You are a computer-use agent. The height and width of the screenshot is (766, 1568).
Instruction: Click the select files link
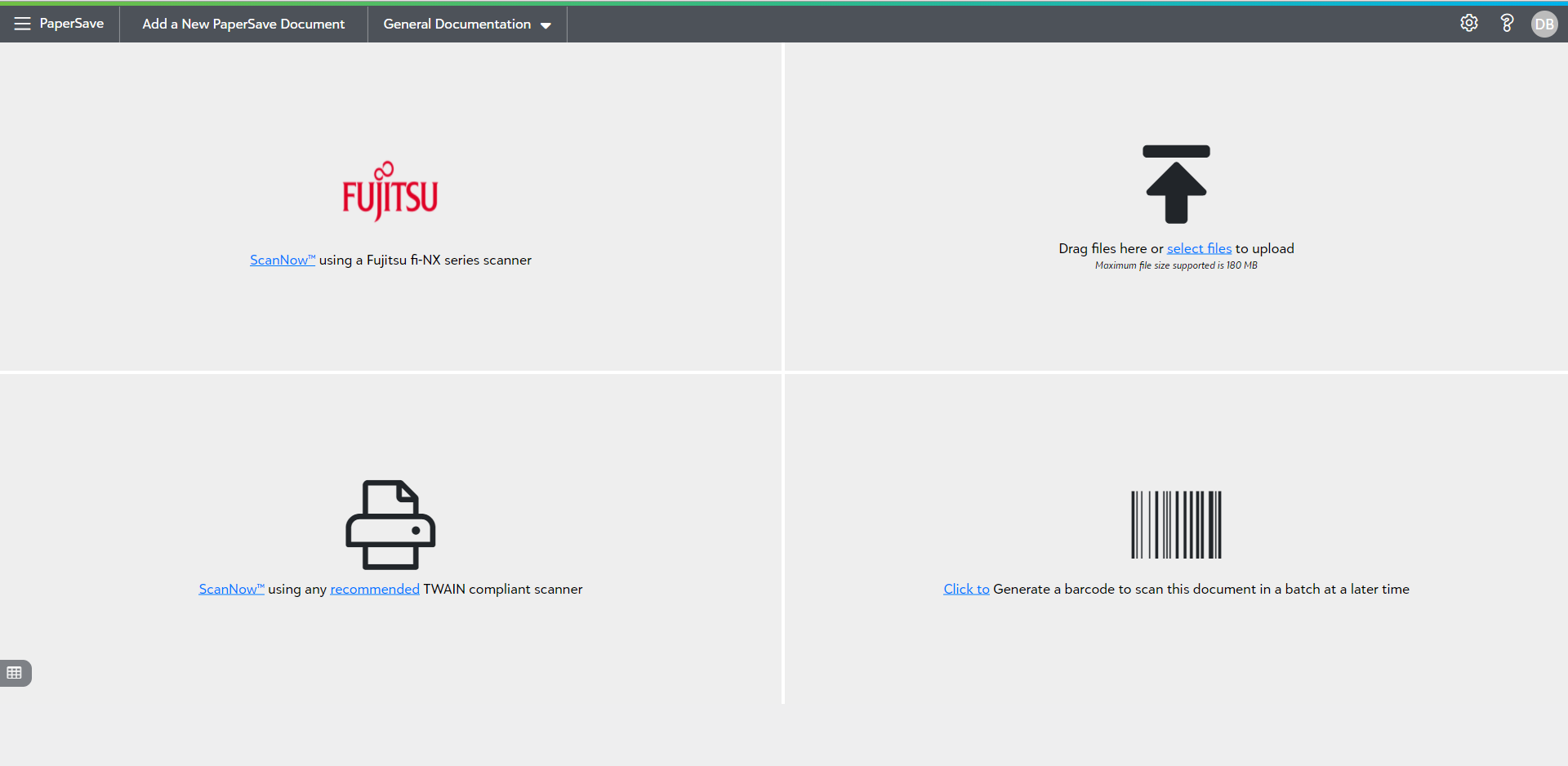[x=1199, y=248]
